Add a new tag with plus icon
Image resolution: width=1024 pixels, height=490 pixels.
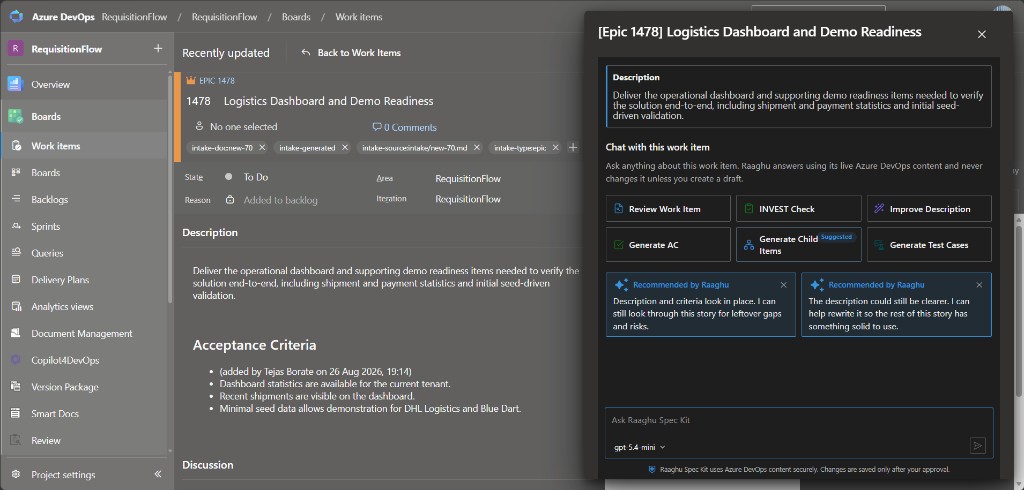573,148
